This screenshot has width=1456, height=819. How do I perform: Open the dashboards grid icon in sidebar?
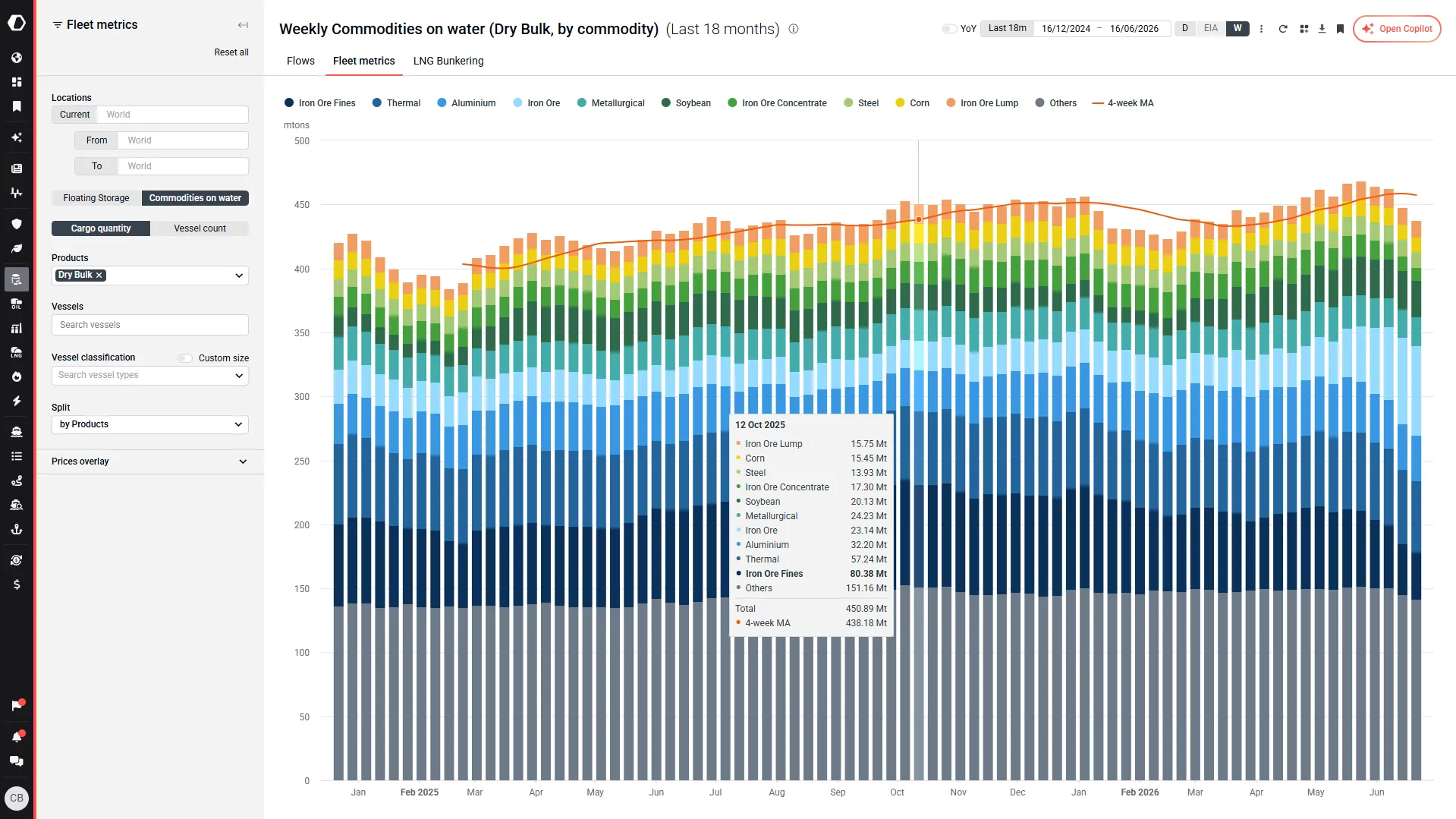coord(17,82)
